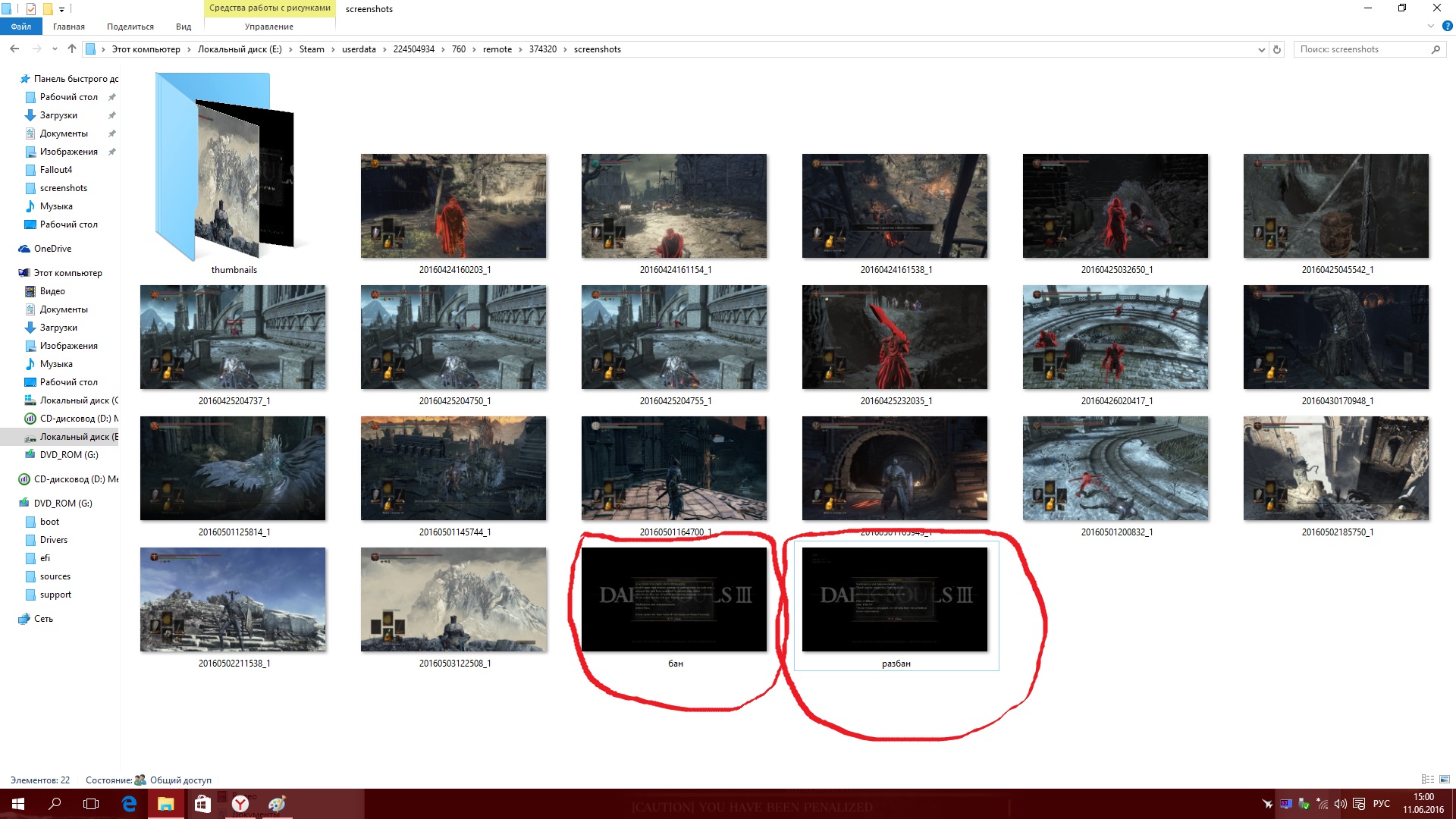Open the Help question mark icon
The height and width of the screenshot is (819, 1456).
[1447, 26]
